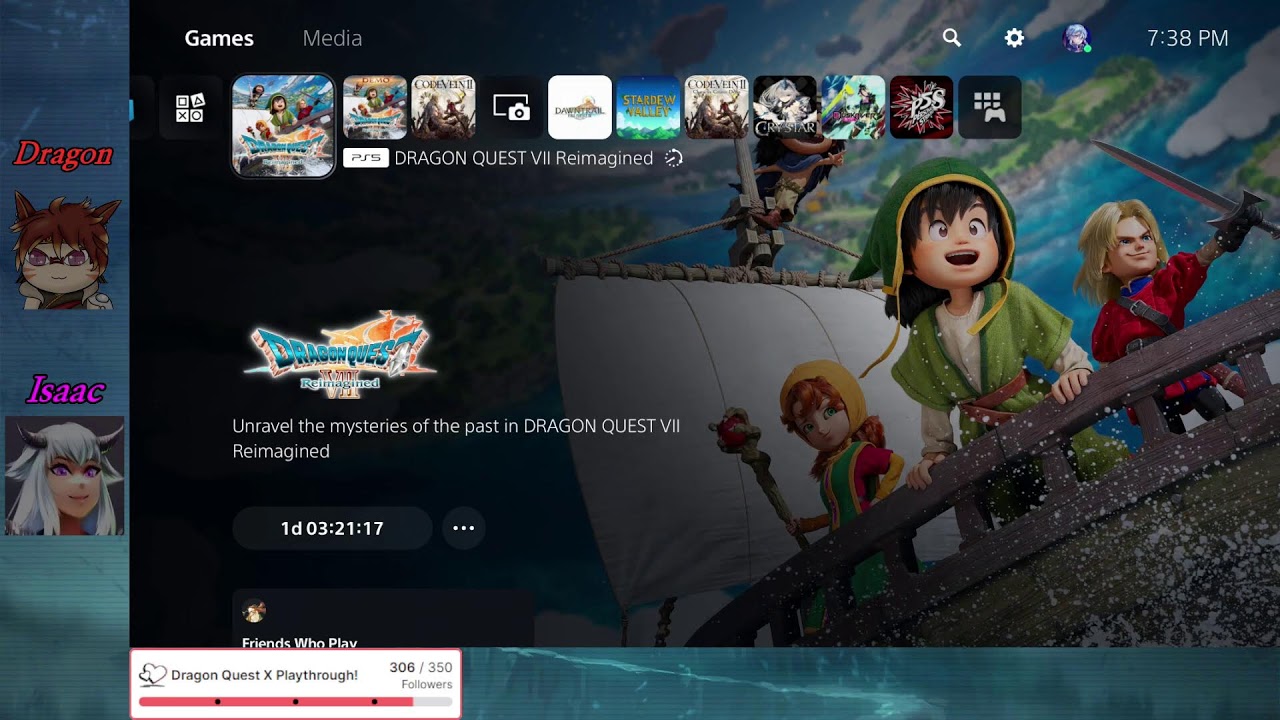Open the Game Library controller-grid tile

point(990,107)
